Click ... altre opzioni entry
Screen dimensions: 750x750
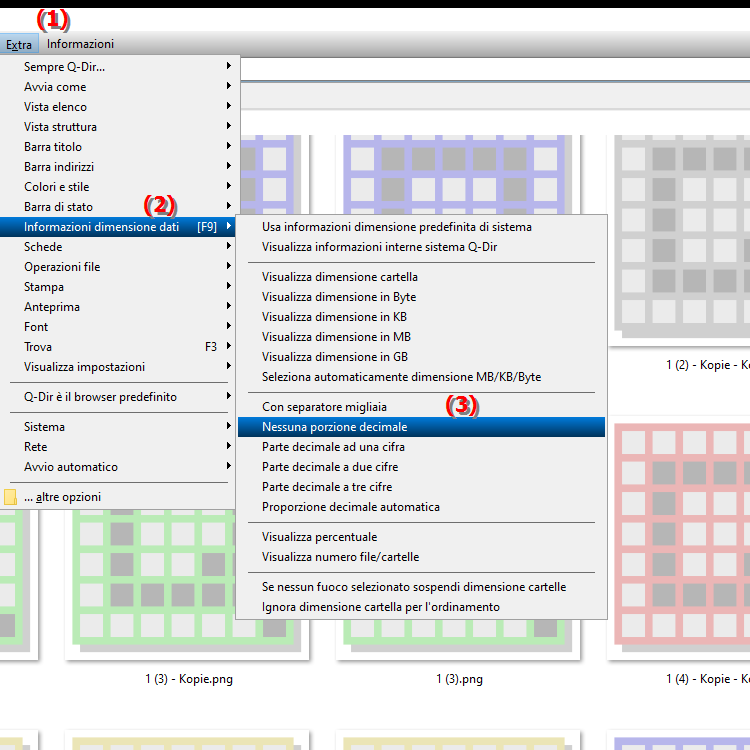(x=118, y=497)
